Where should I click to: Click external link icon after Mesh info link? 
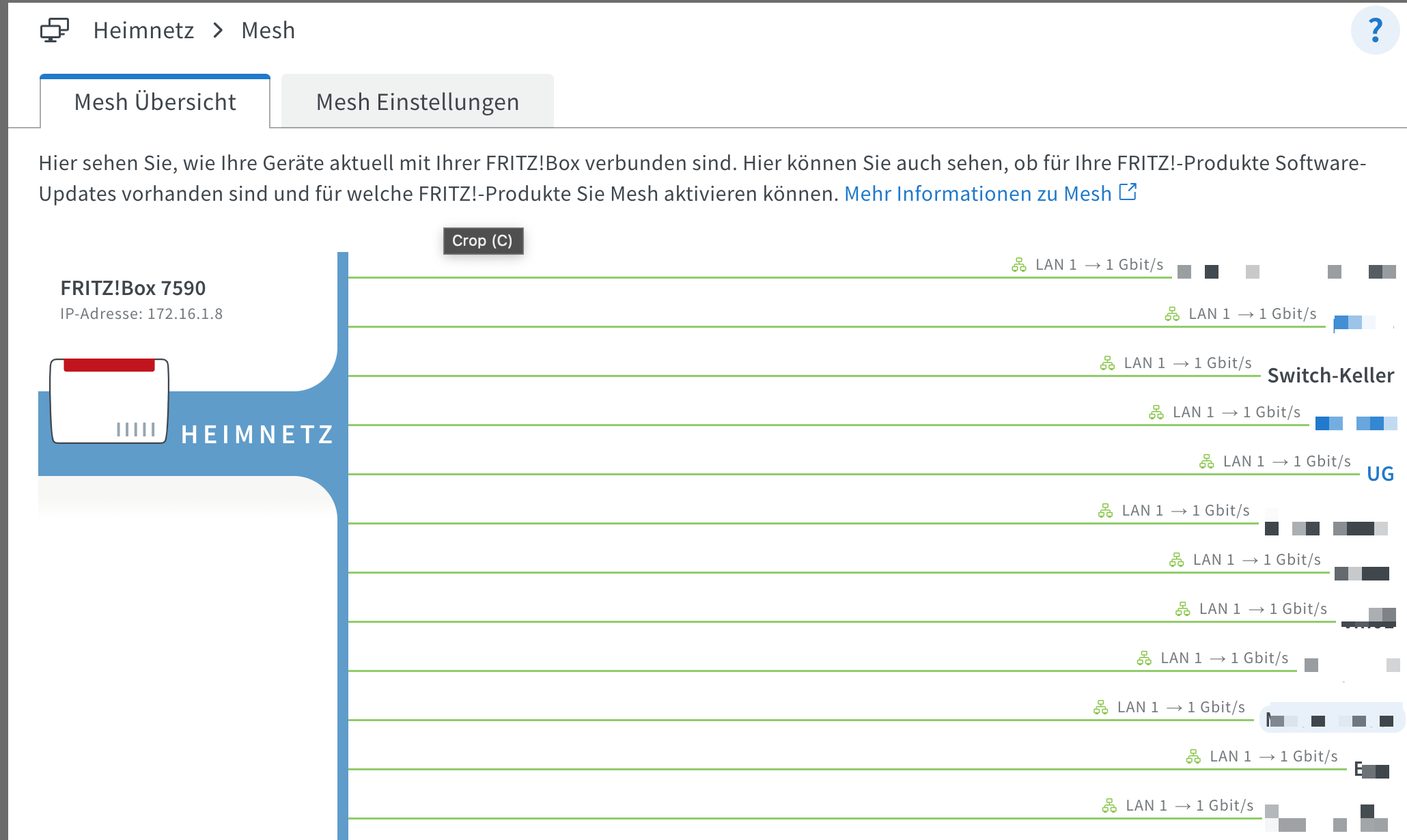click(1128, 193)
